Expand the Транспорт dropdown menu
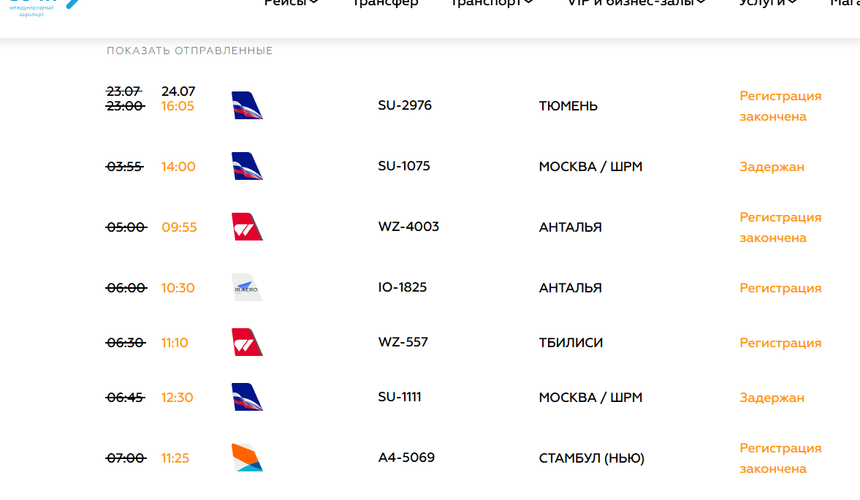 click(x=491, y=3)
